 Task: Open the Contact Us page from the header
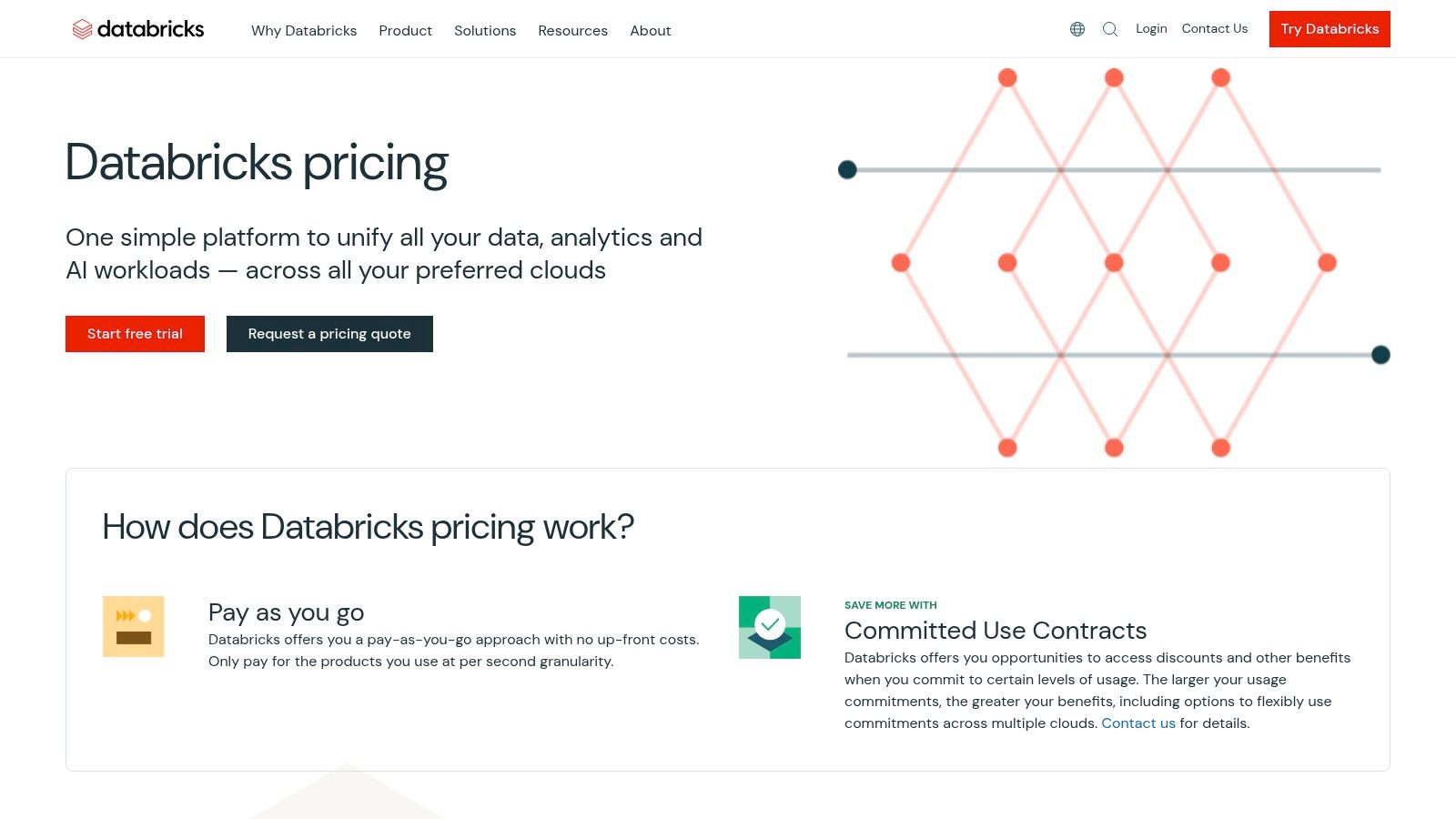pyautogui.click(x=1214, y=28)
